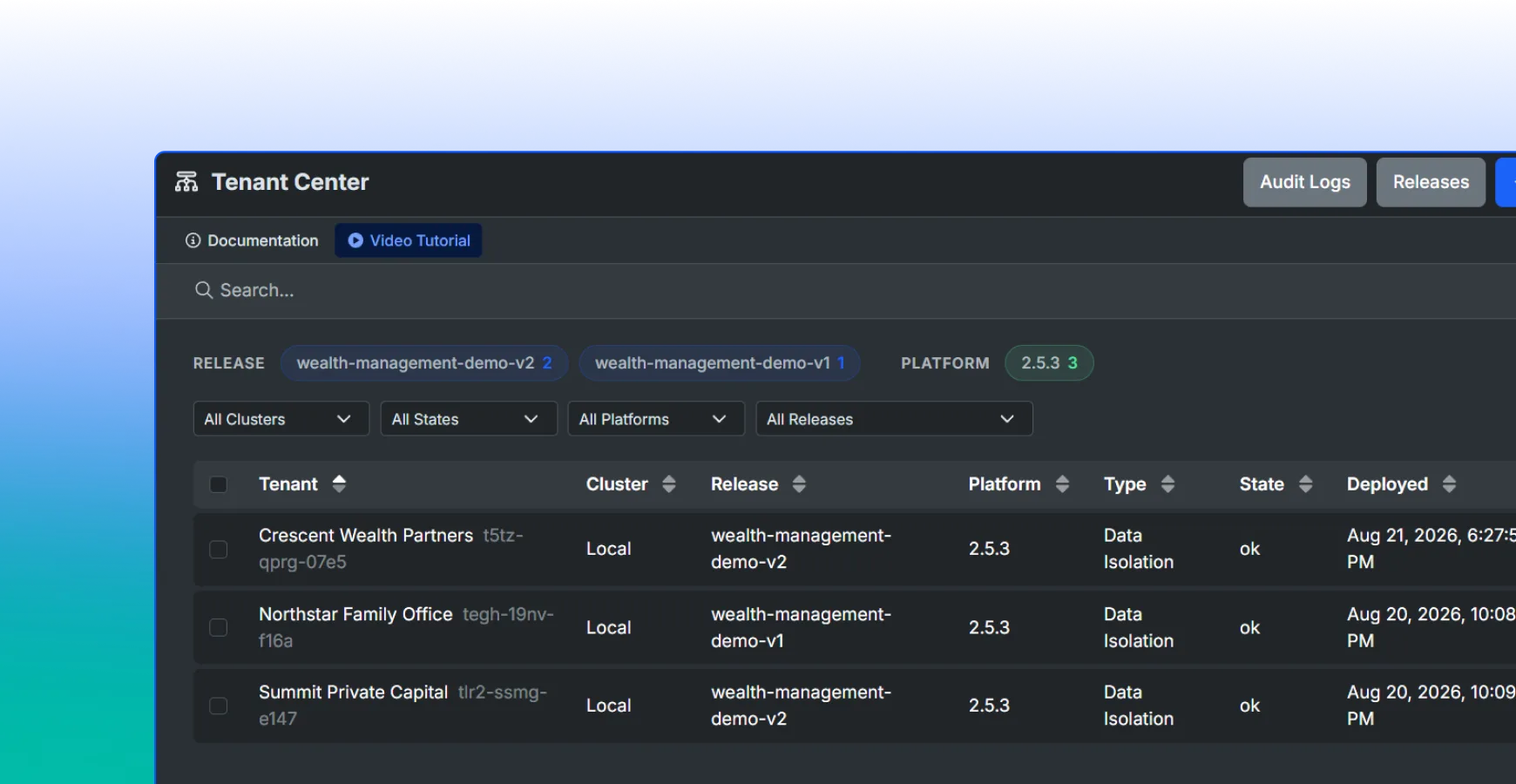The width and height of the screenshot is (1516, 784).
Task: Click the Release column header
Action: [744, 484]
